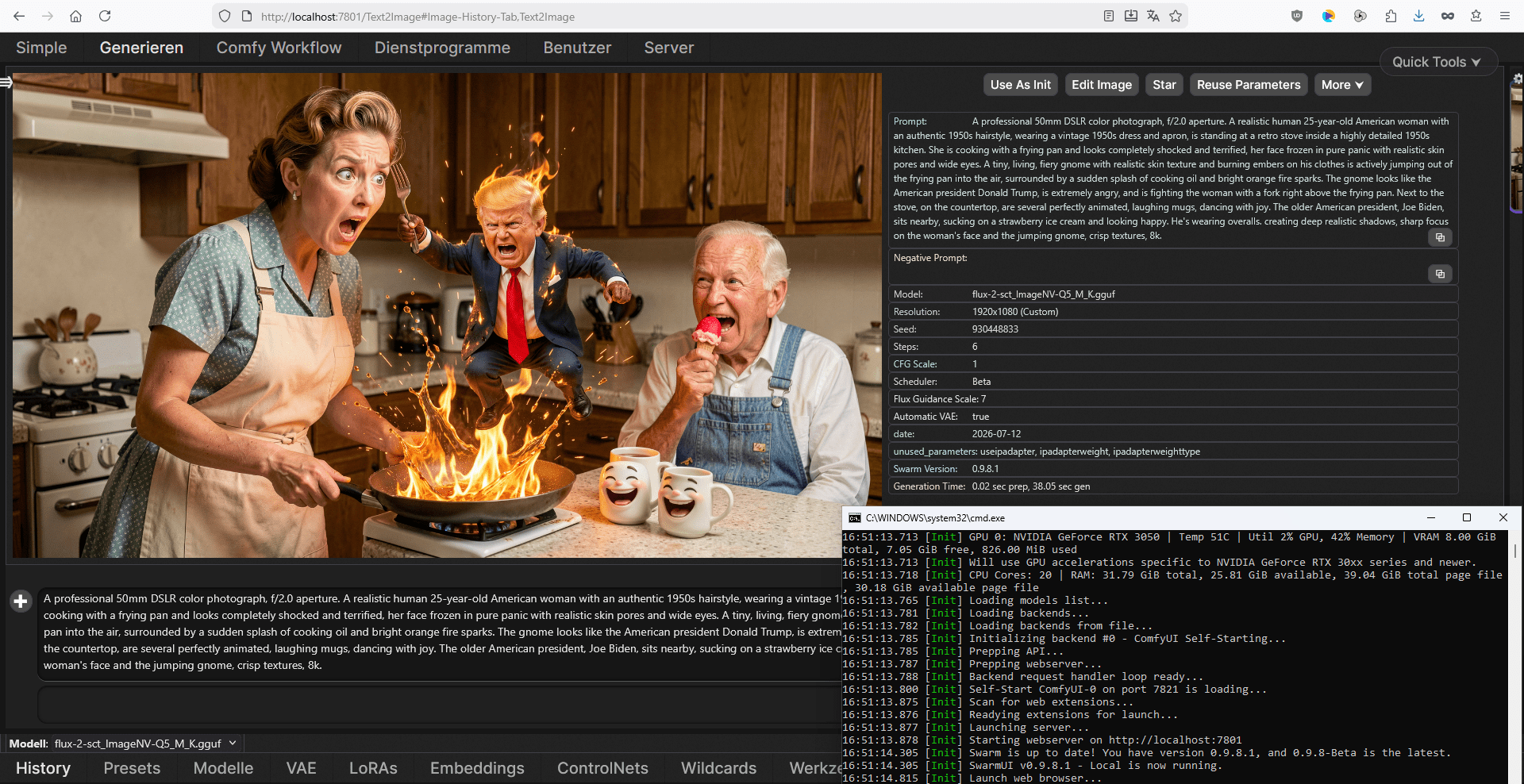Click the colorful play-shaped extension icon
Viewport: 1524px width, 784px height.
click(1328, 16)
